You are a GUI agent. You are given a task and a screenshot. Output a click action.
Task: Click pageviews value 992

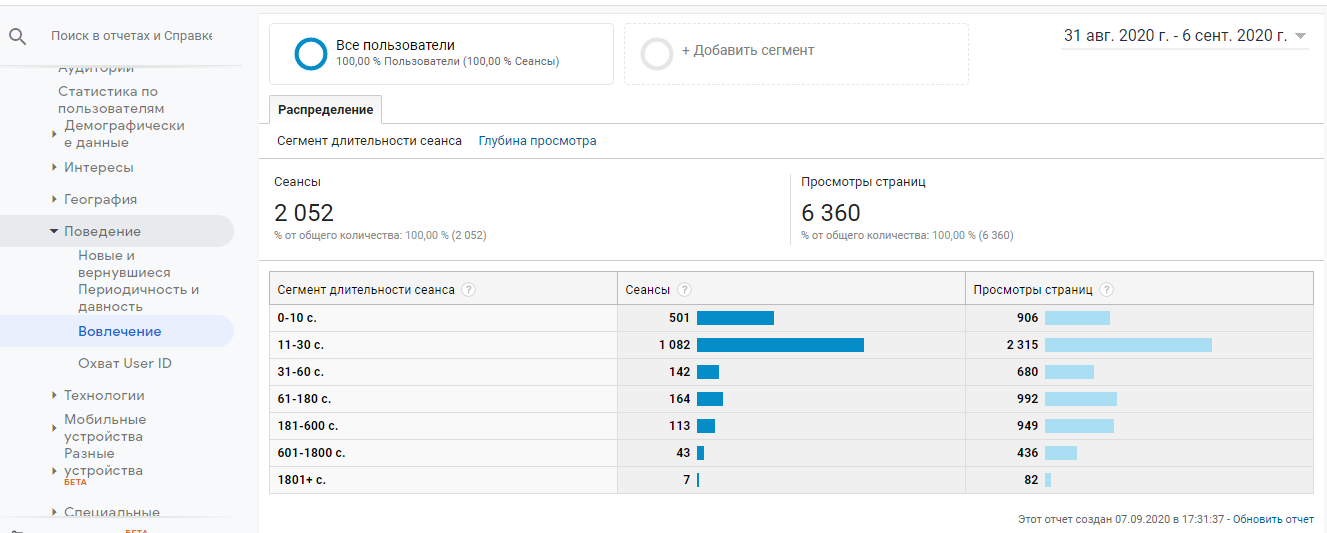[1028, 399]
